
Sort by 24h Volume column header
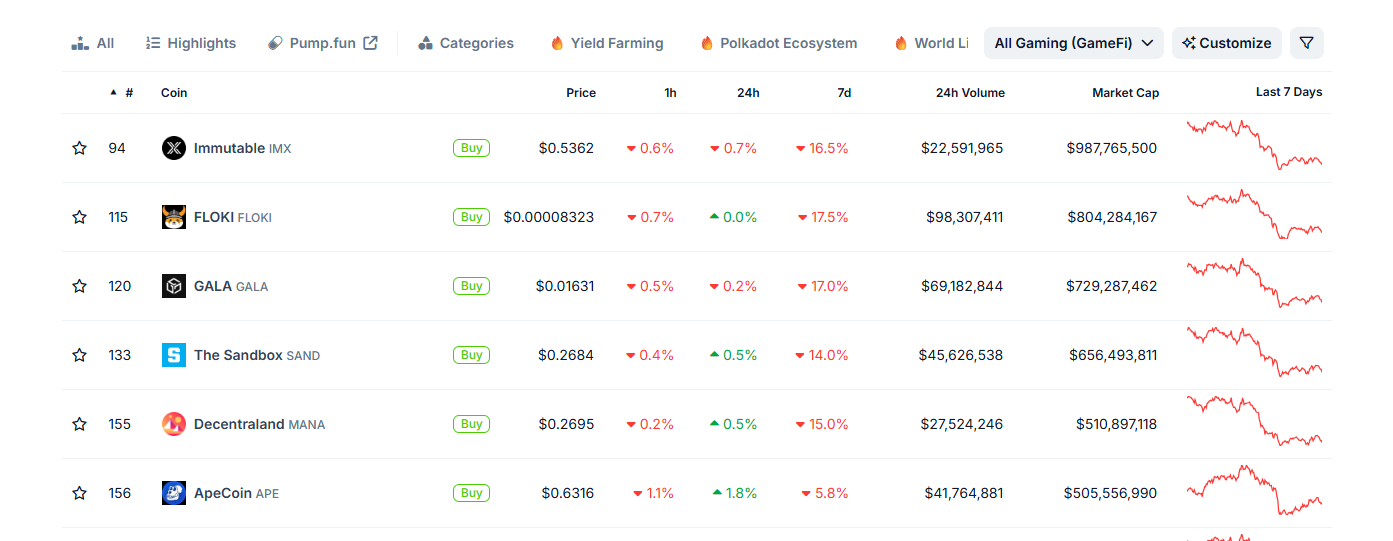point(970,92)
